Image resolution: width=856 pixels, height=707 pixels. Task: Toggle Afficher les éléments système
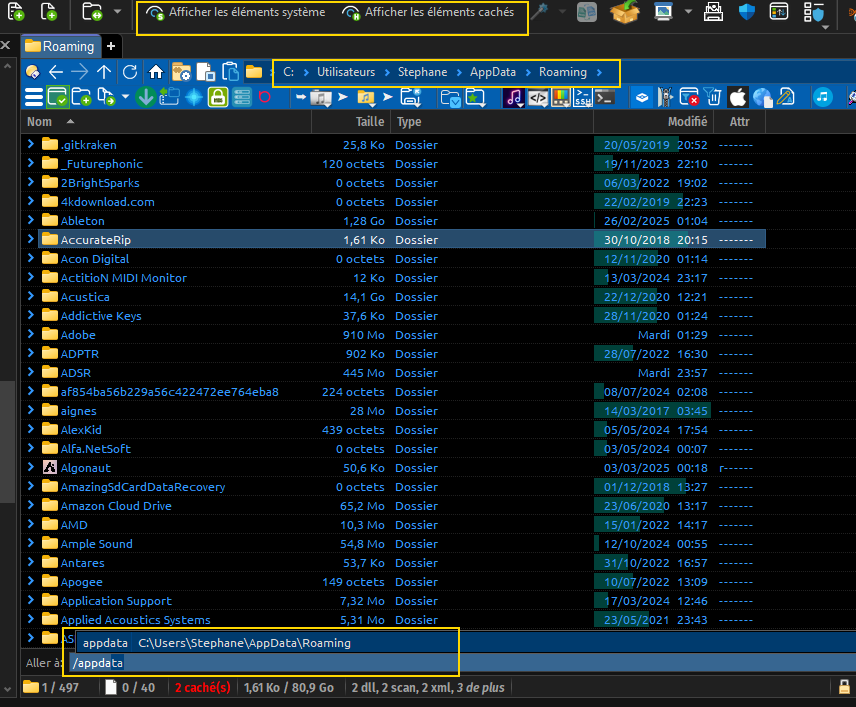236,13
